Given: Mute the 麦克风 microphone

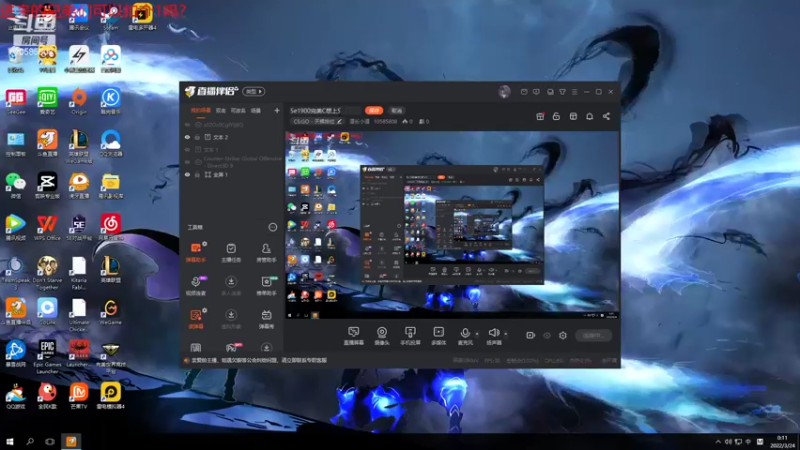Looking at the screenshot, I should click(465, 336).
